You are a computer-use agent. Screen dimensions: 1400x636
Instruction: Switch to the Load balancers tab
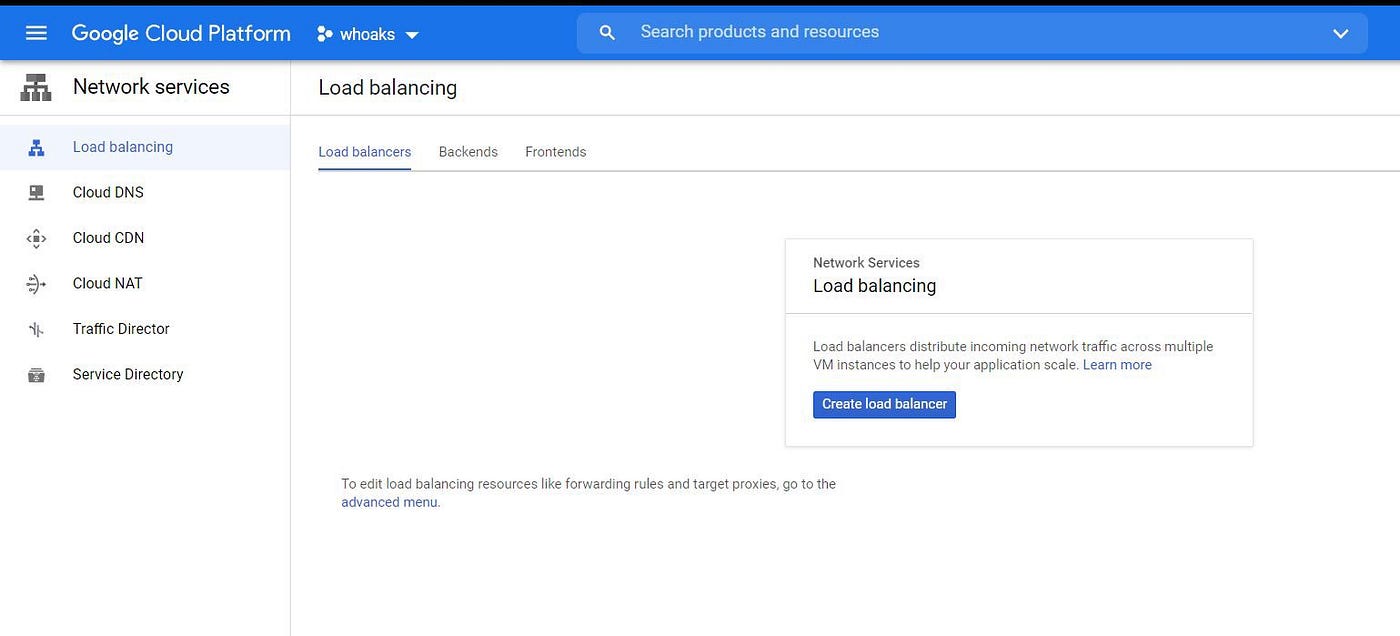[x=364, y=152]
